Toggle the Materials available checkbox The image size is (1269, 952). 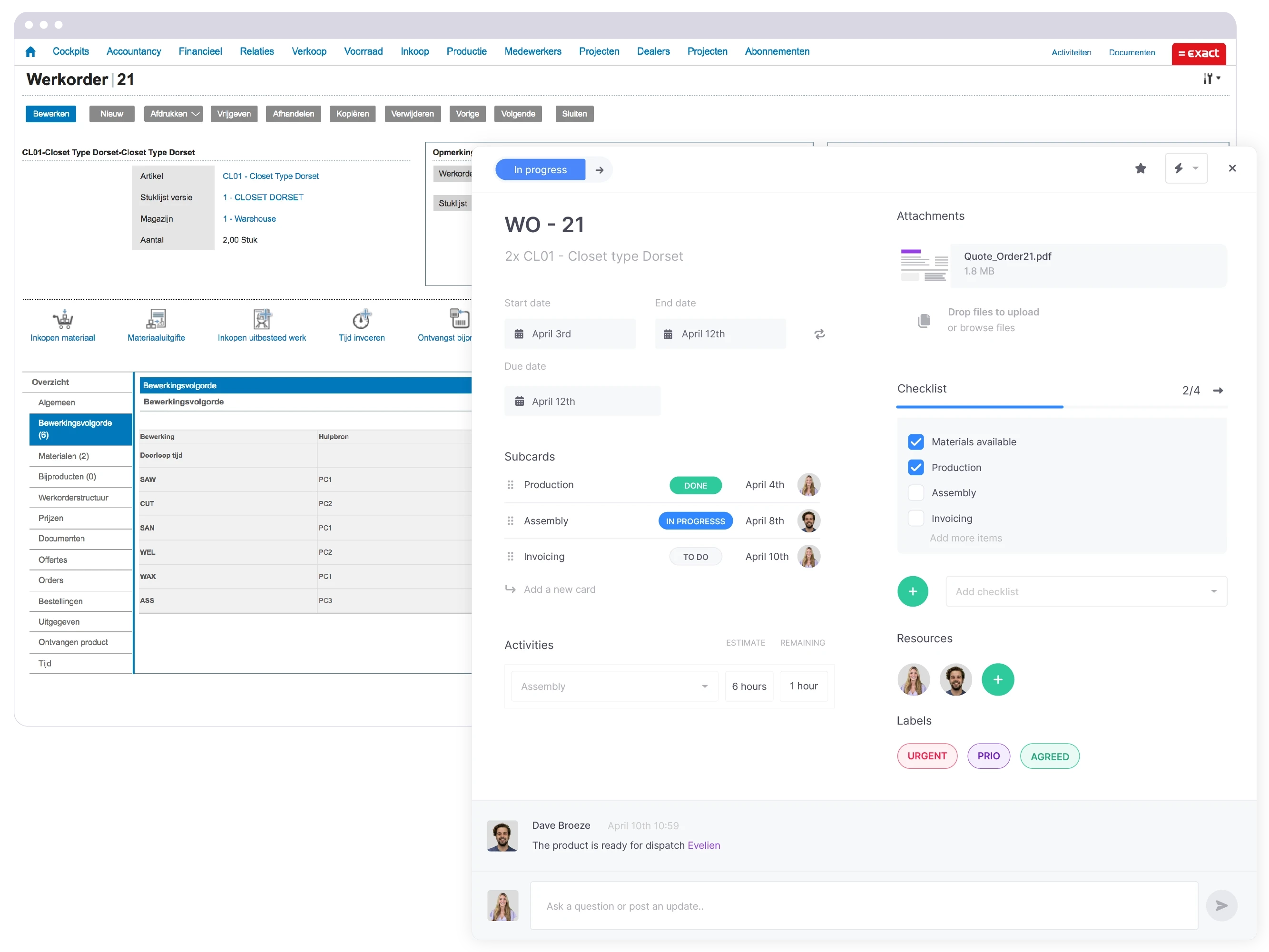pos(915,442)
